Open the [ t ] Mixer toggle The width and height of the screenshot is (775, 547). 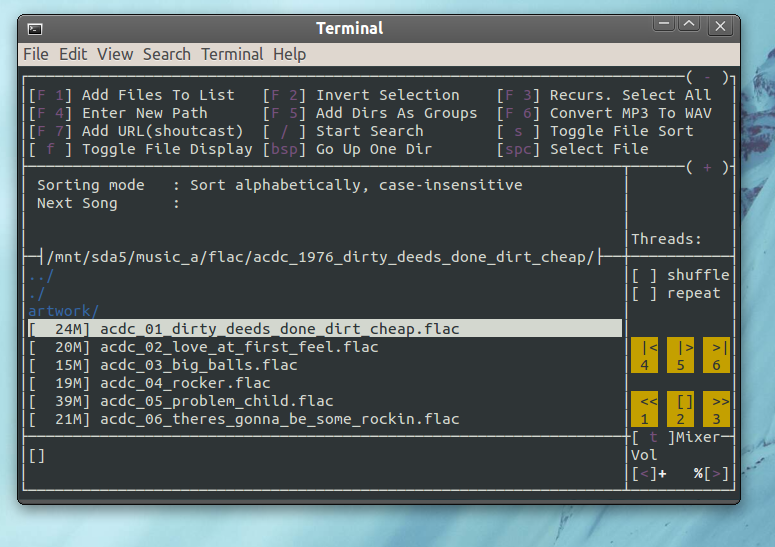(676, 437)
